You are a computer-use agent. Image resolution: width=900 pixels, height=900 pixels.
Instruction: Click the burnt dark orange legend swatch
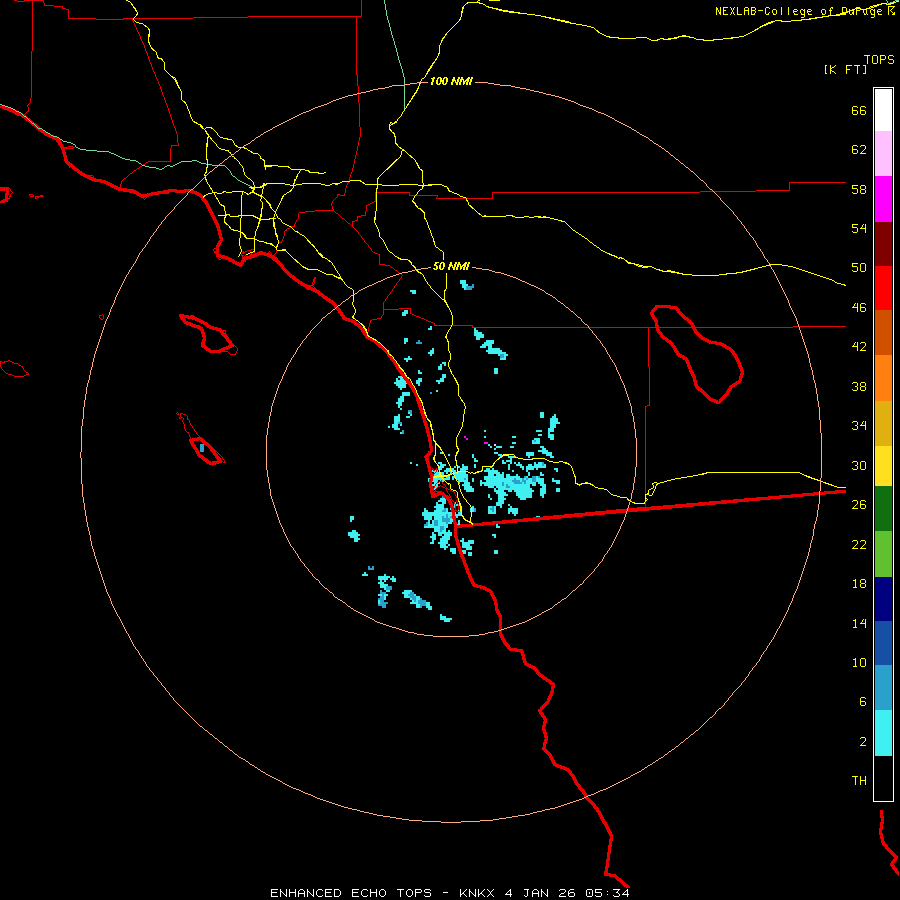coord(883,333)
